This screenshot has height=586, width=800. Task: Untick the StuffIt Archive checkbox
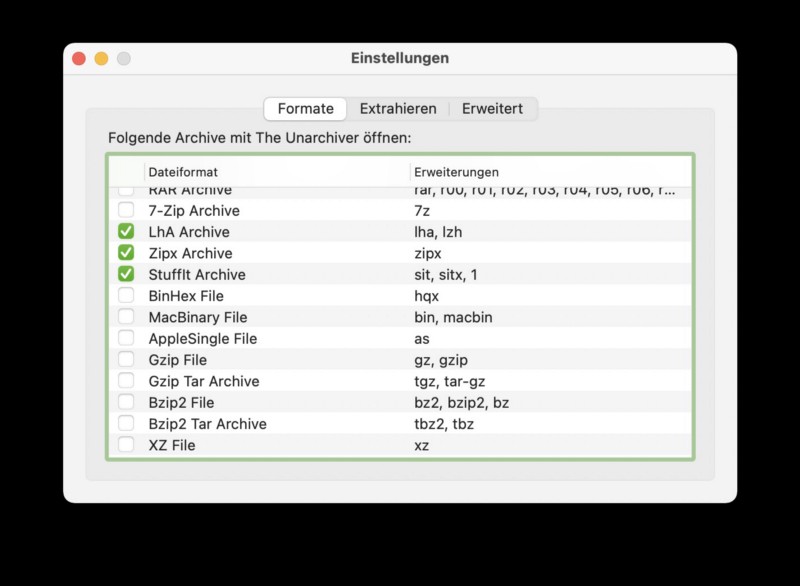126,274
